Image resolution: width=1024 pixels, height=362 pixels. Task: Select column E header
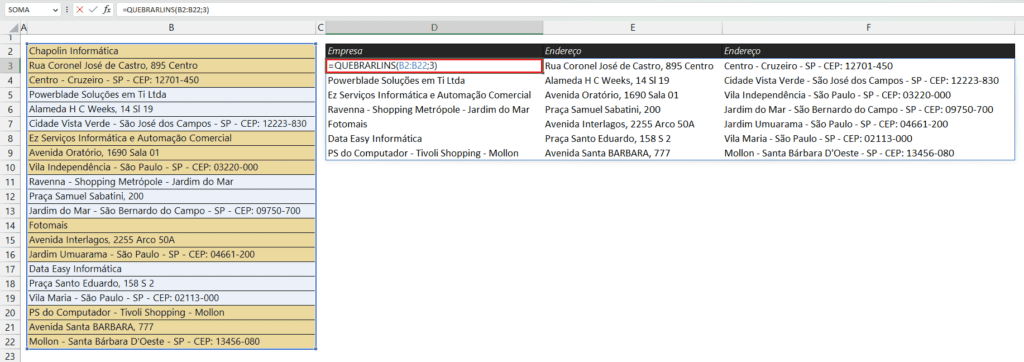(x=632, y=28)
